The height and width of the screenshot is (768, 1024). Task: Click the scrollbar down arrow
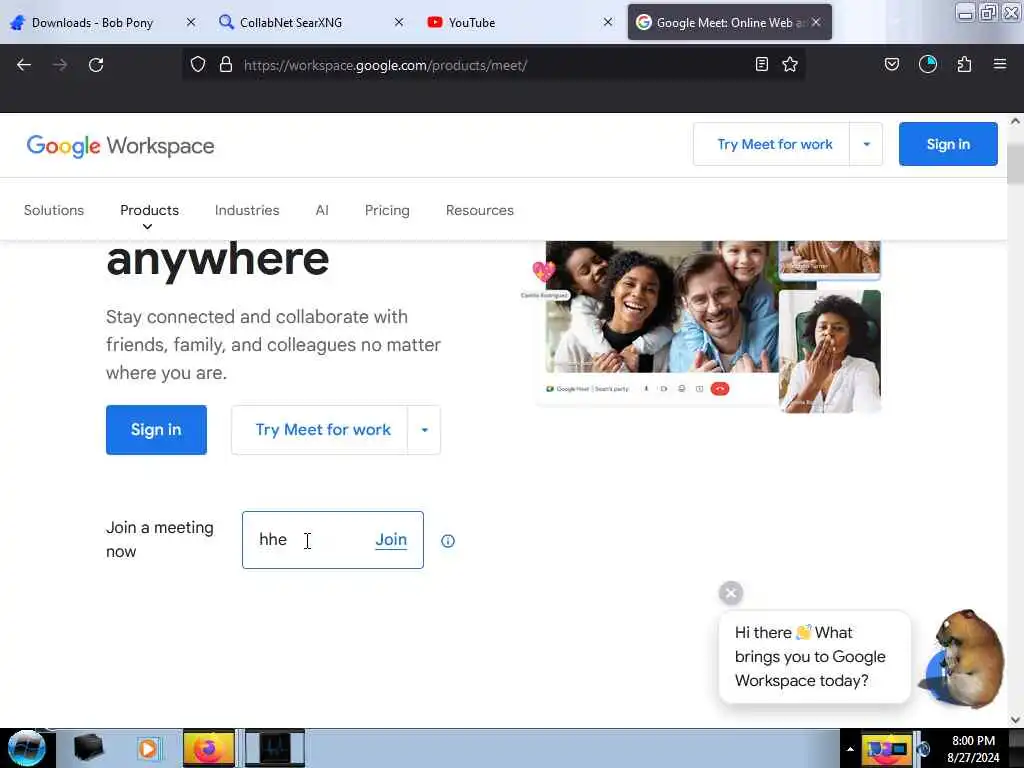point(1016,720)
